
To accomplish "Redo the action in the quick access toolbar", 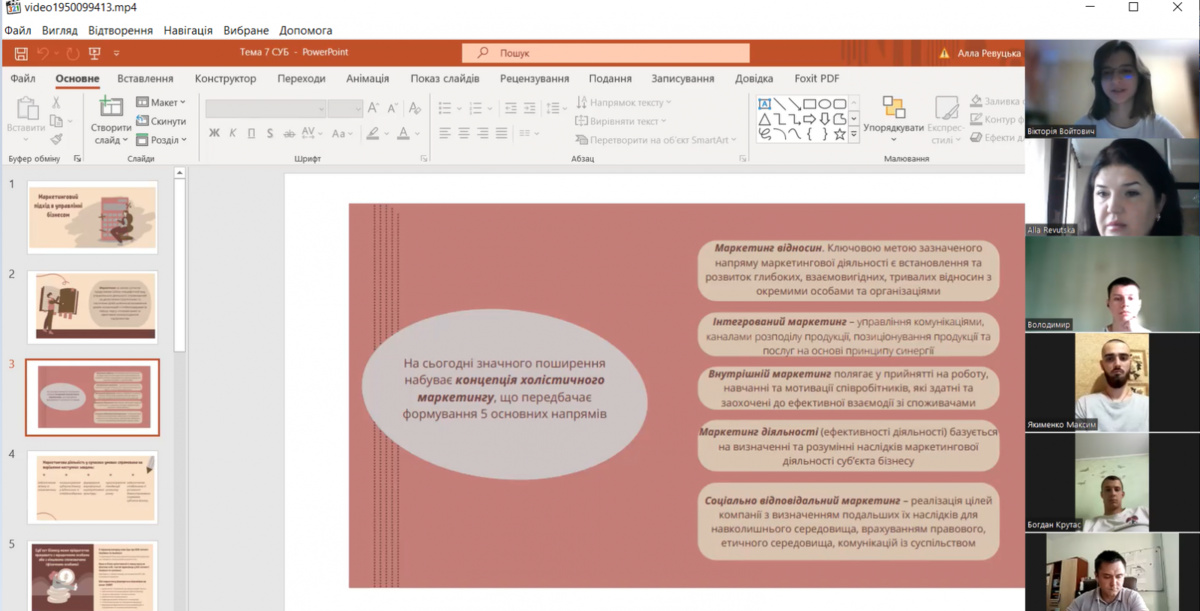I will 72,53.
